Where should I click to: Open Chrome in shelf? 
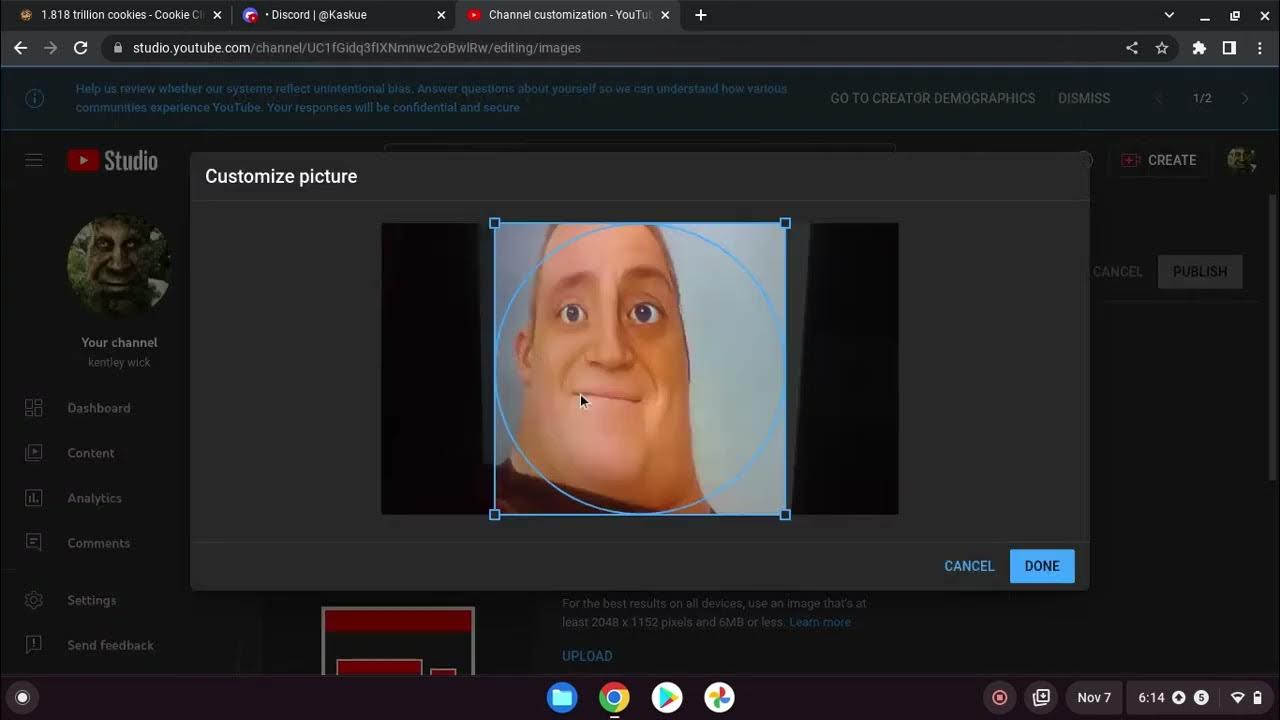(x=614, y=698)
